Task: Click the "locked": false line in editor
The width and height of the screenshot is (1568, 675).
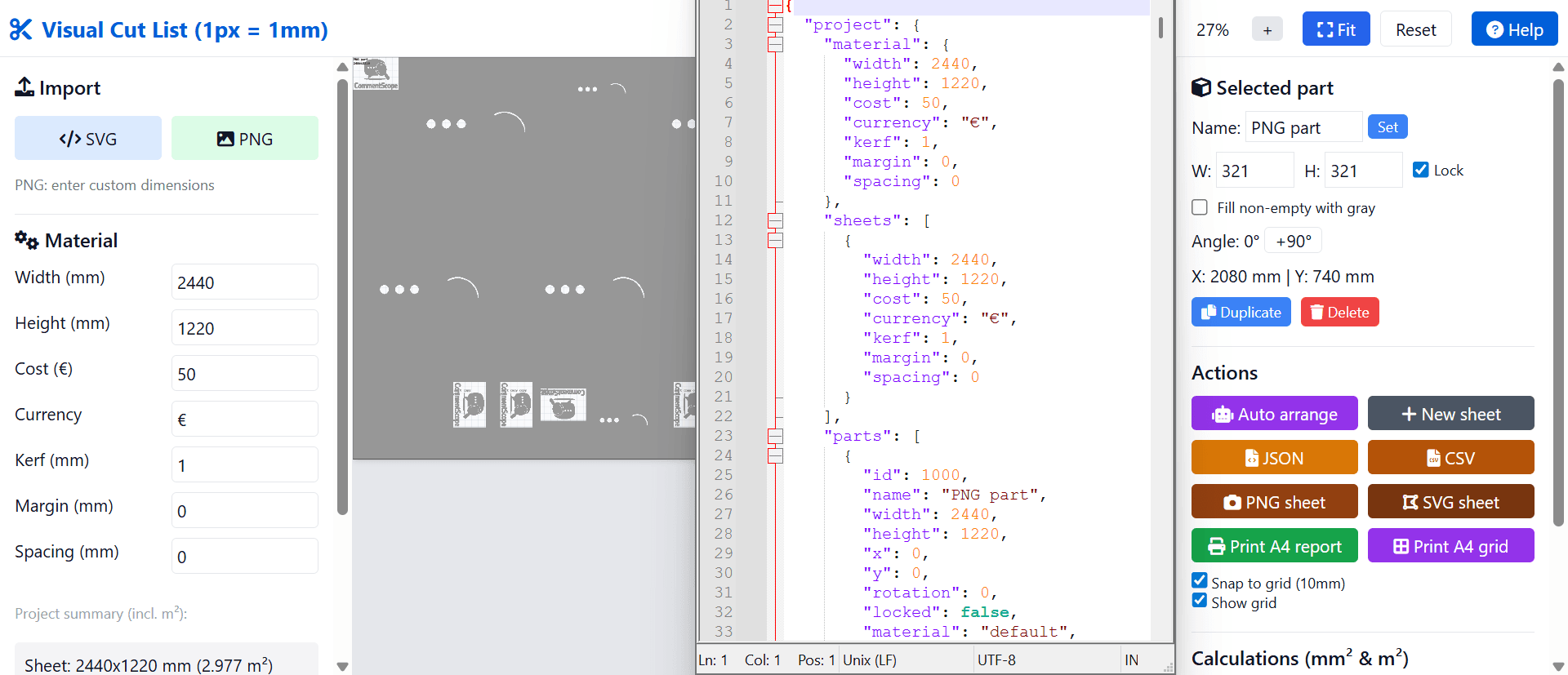Action: tap(939, 612)
